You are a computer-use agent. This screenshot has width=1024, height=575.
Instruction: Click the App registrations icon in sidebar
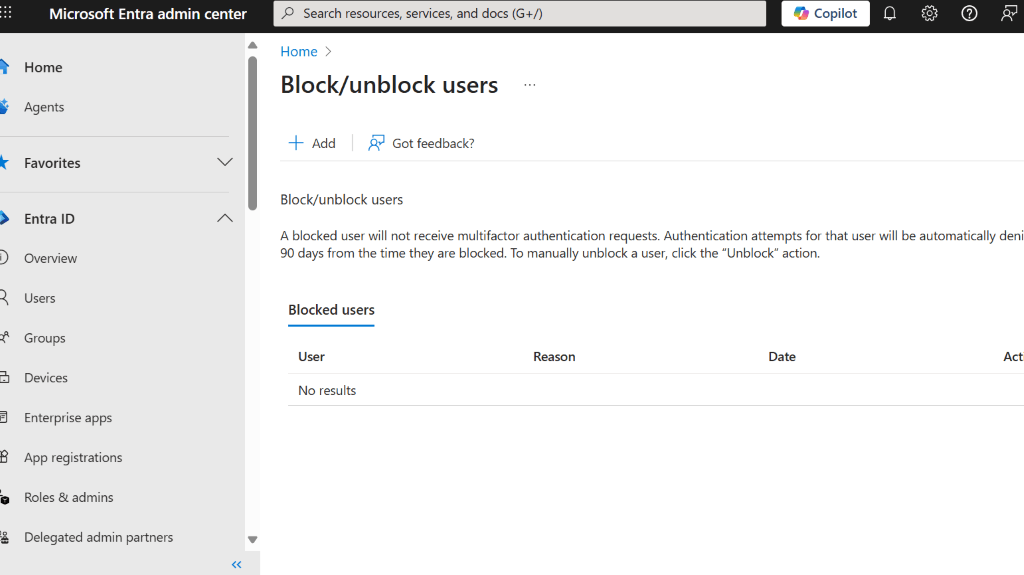(4, 457)
